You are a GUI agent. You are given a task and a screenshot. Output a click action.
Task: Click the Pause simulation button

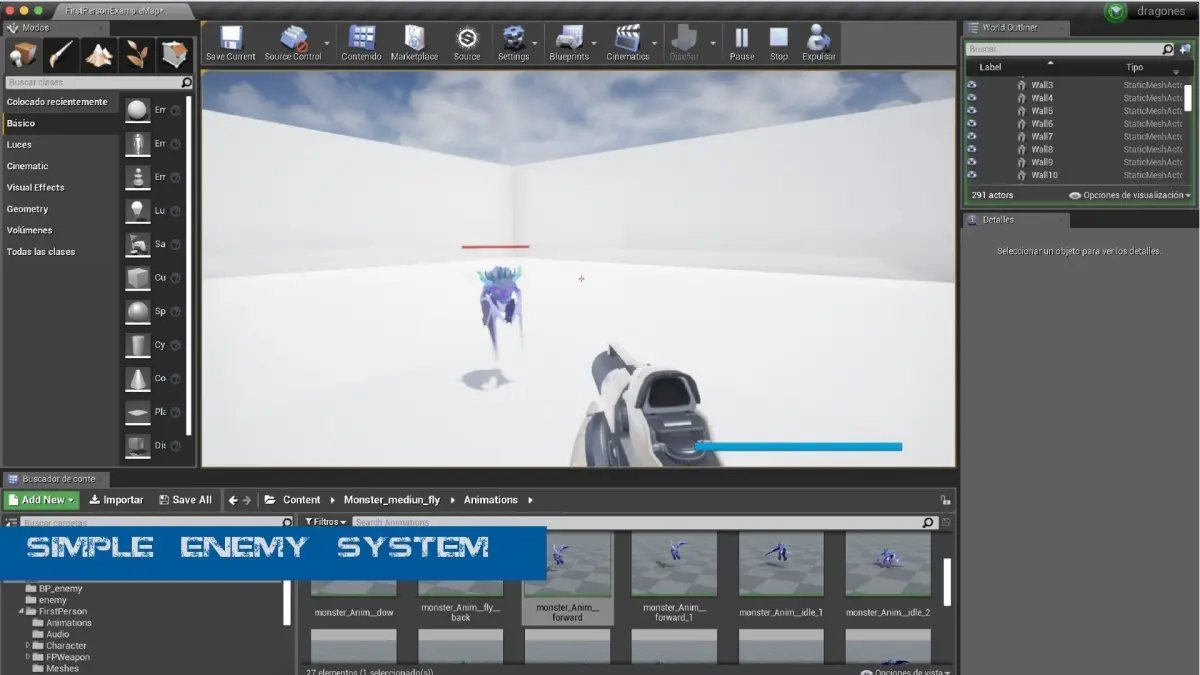[742, 38]
